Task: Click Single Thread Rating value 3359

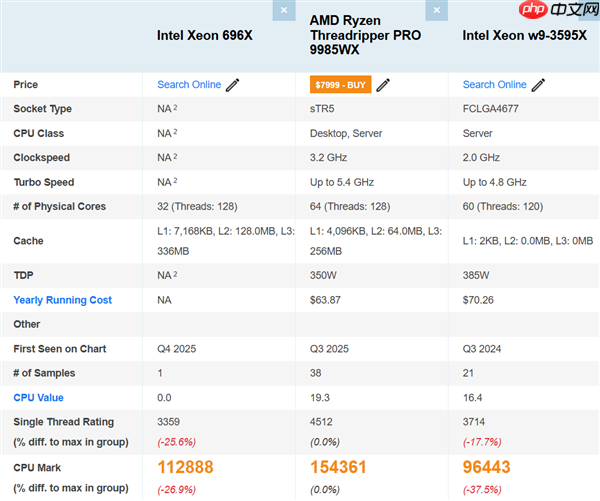Action: [168, 422]
